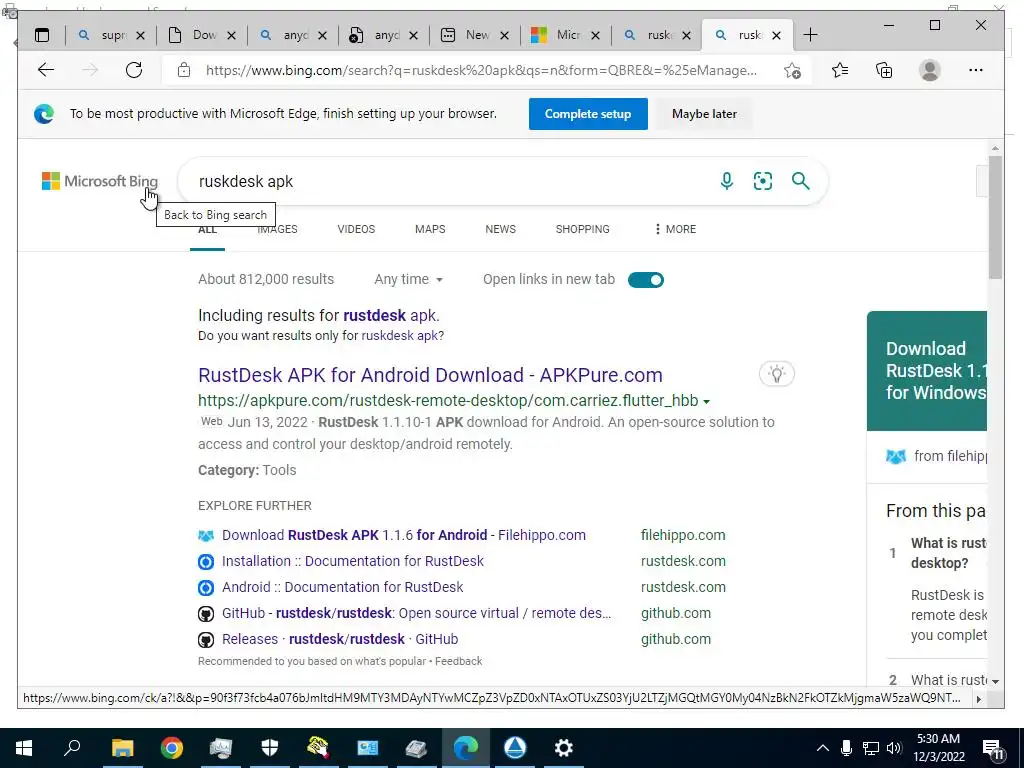1024x768 pixels.
Task: Add this page to favorites
Action: click(x=792, y=71)
